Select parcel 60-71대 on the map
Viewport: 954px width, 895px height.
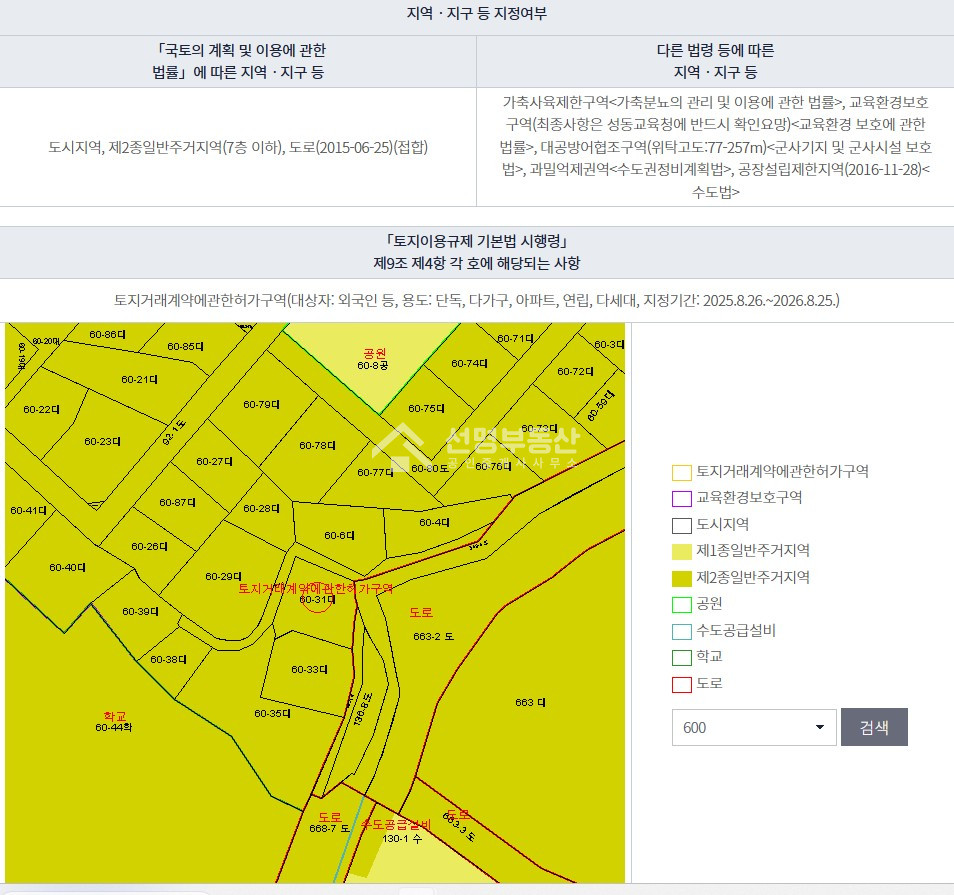point(515,338)
